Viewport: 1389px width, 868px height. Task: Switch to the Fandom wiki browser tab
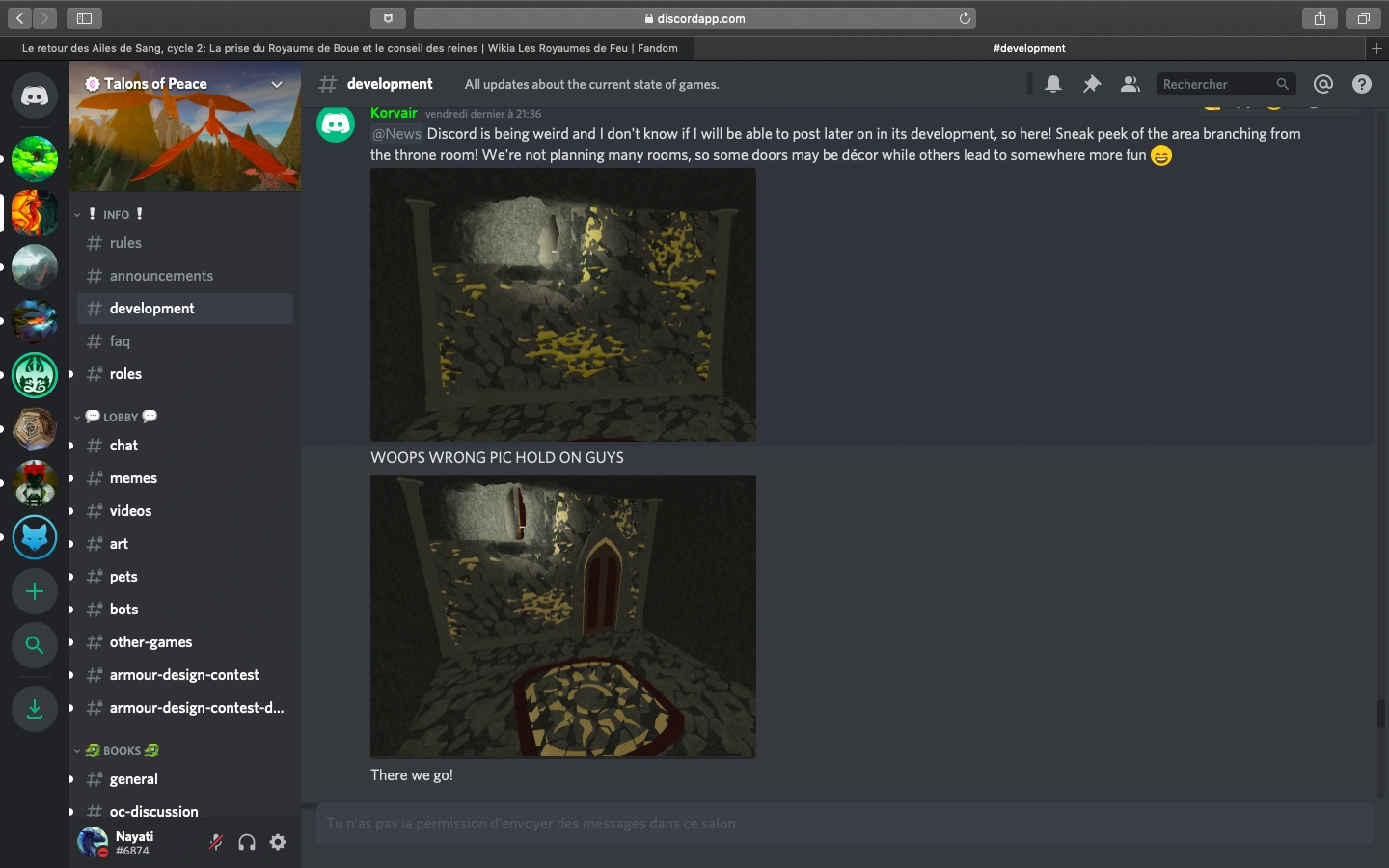tap(349, 48)
